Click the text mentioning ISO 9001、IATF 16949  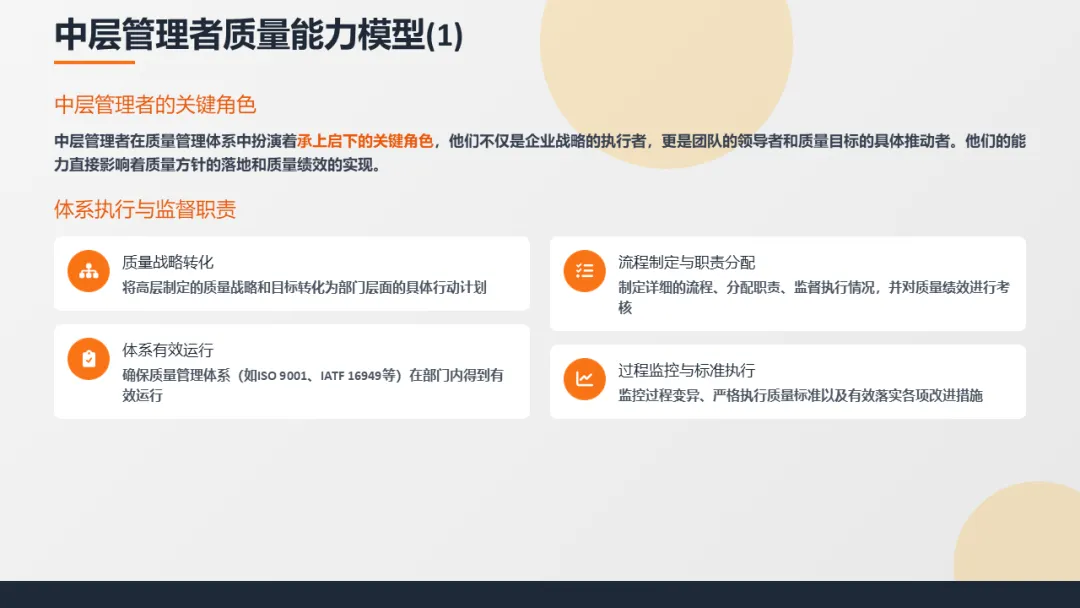click(x=313, y=385)
